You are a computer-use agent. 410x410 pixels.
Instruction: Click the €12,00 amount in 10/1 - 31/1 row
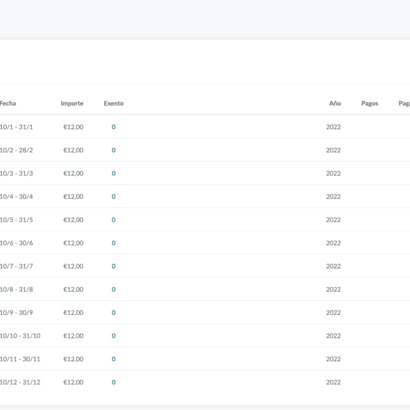click(x=73, y=127)
